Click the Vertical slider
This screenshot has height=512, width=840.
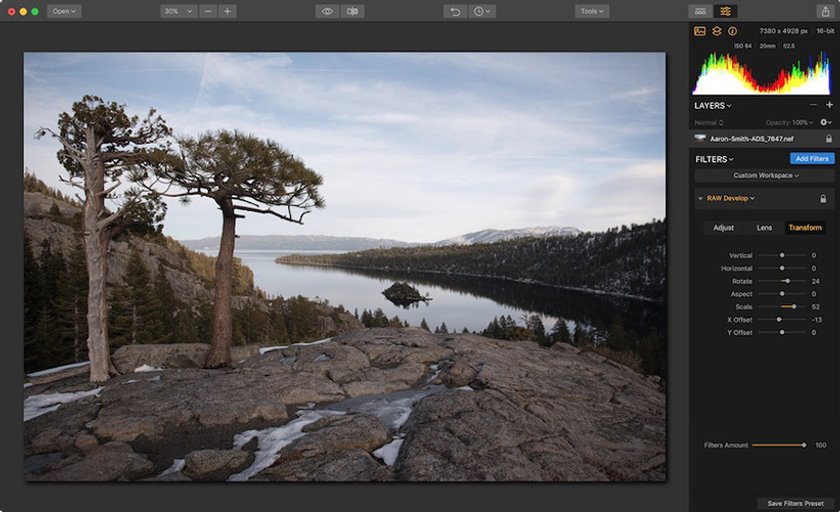coord(782,255)
